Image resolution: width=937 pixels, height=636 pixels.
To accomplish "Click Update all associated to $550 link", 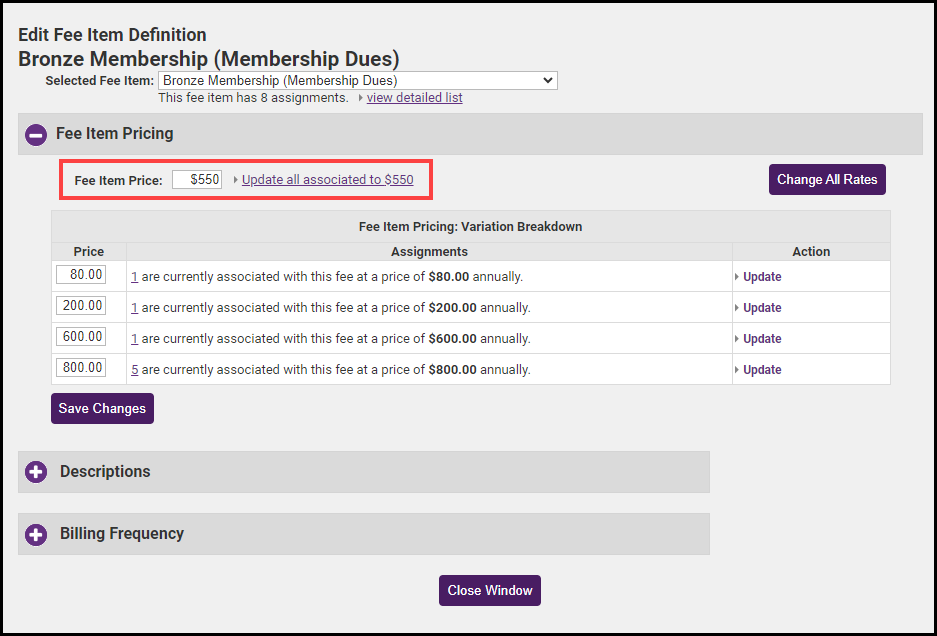I will [x=327, y=180].
